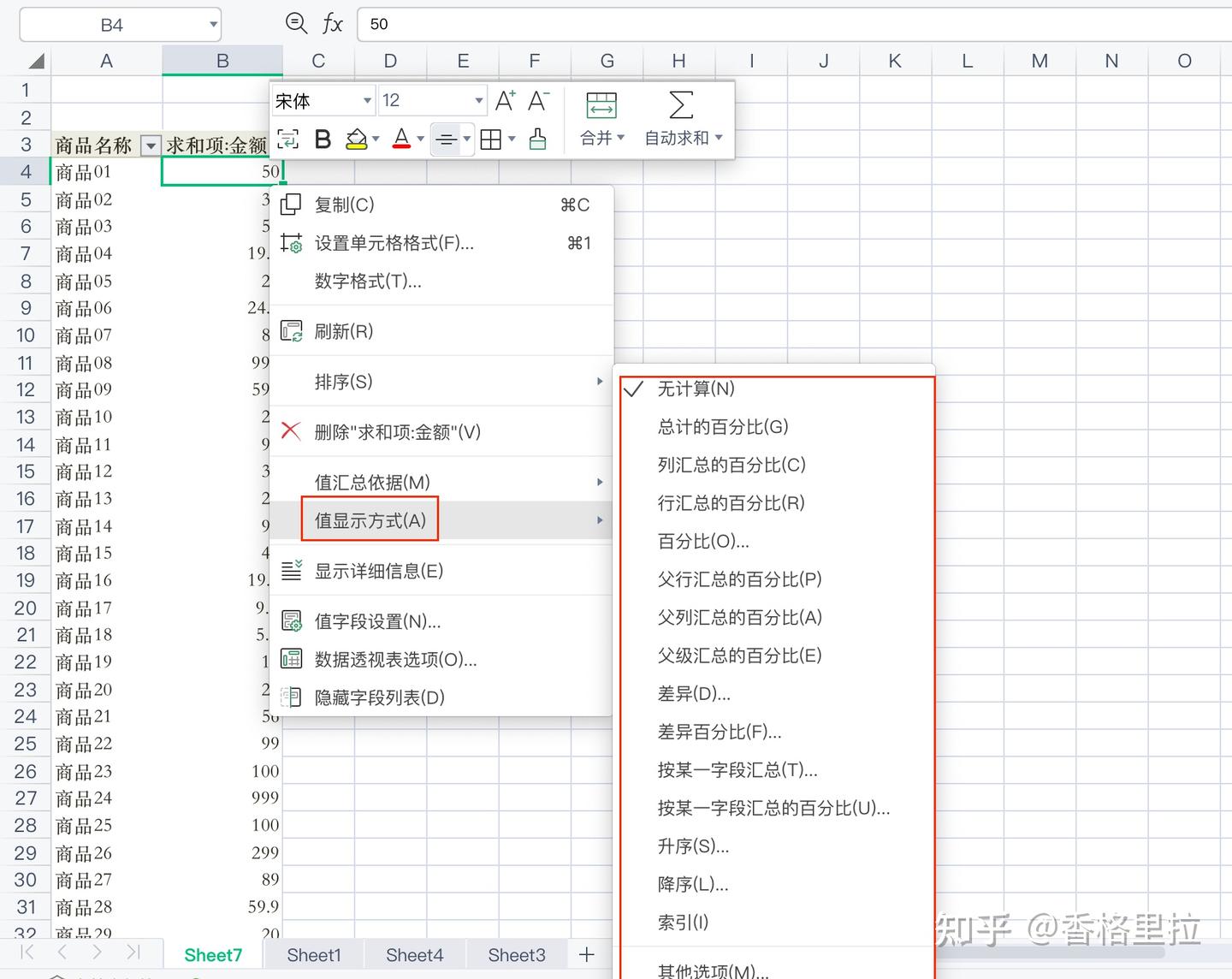Toggle bold formatting in mini toolbar

(323, 139)
